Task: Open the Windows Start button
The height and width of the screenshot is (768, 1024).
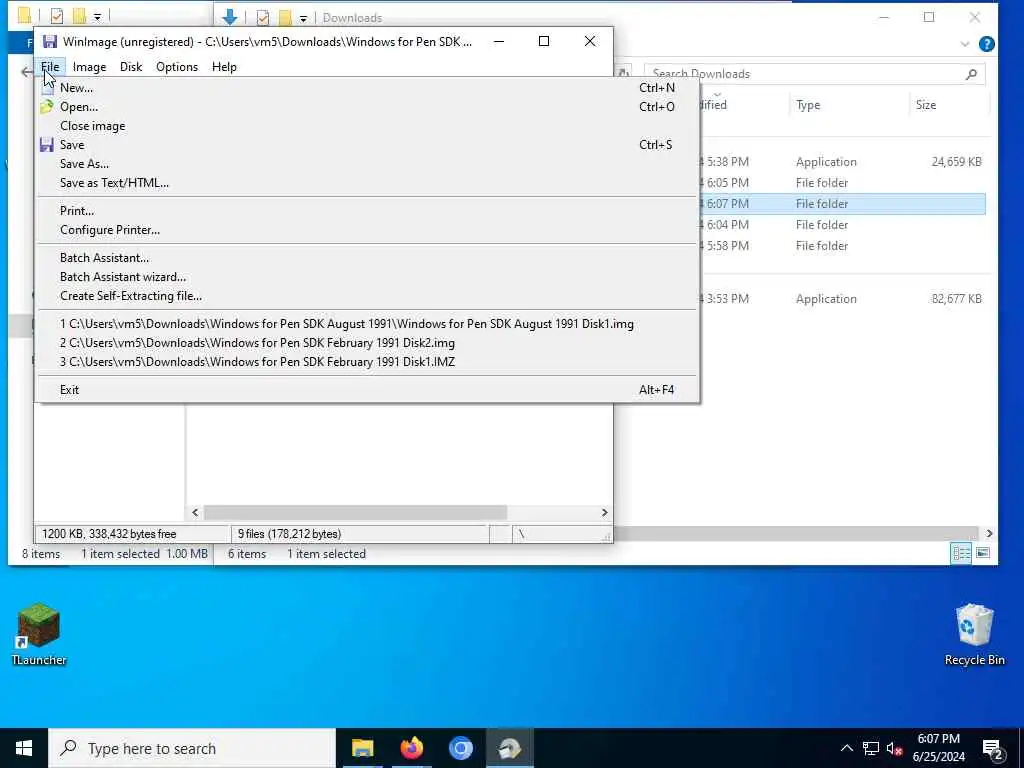Action: tap(24, 748)
